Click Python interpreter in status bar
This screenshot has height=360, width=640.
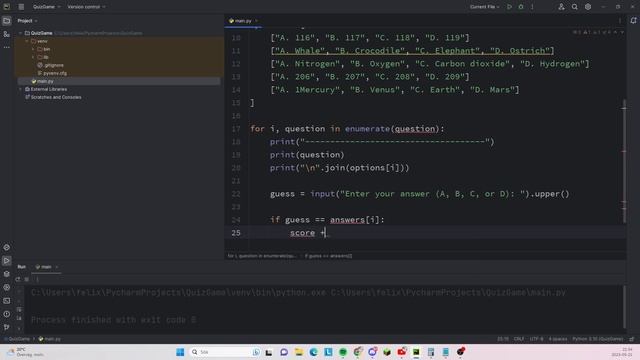(598, 339)
